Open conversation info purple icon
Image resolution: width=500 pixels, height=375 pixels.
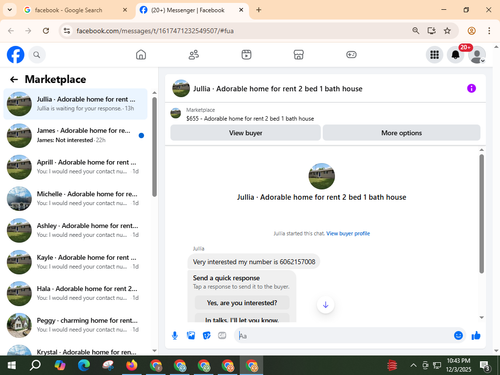[471, 88]
